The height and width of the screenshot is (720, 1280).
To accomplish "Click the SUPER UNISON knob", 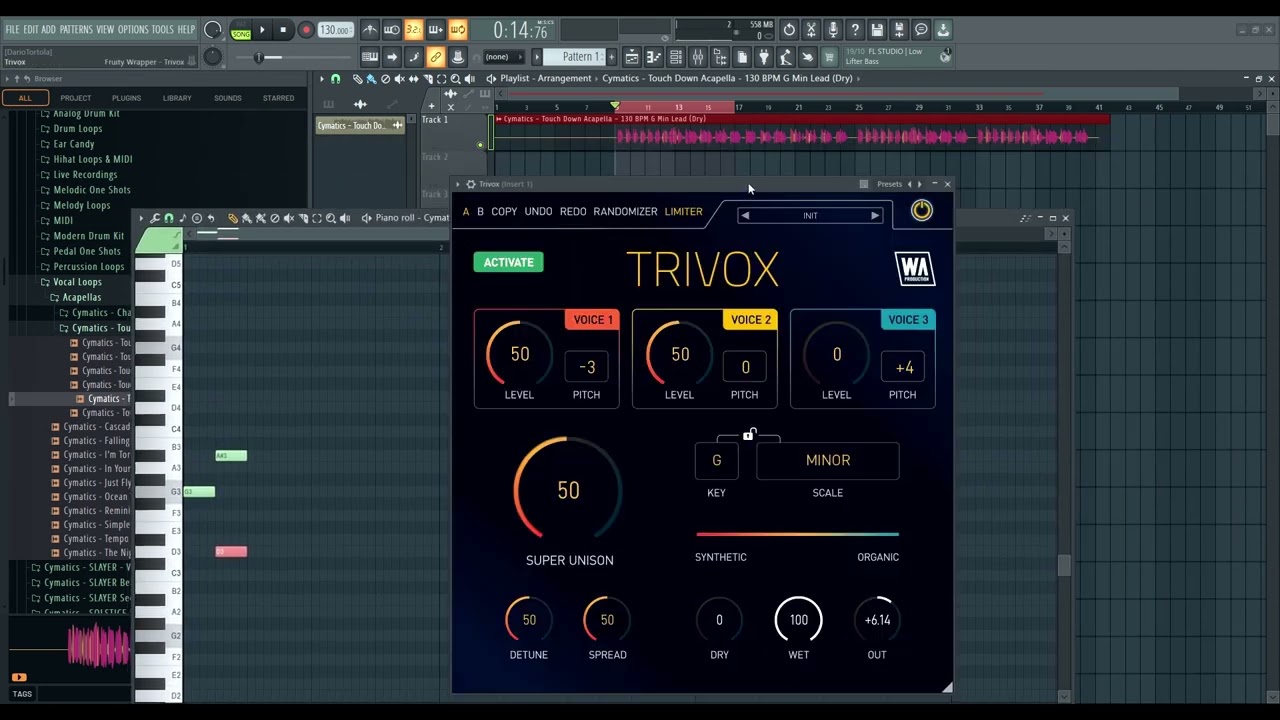I will point(568,490).
